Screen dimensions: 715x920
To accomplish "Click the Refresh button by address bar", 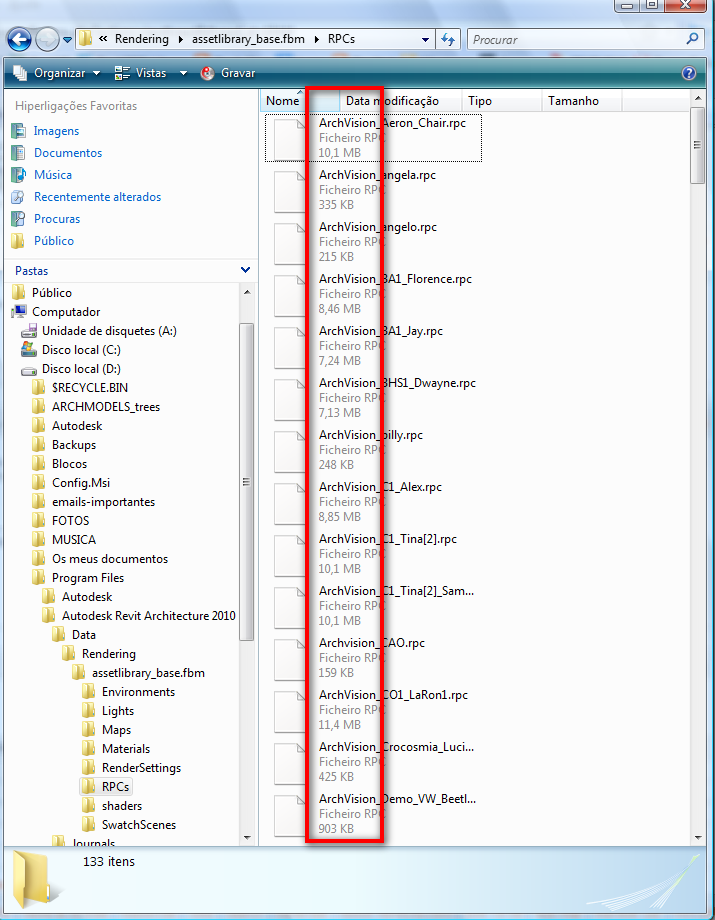I will [449, 39].
